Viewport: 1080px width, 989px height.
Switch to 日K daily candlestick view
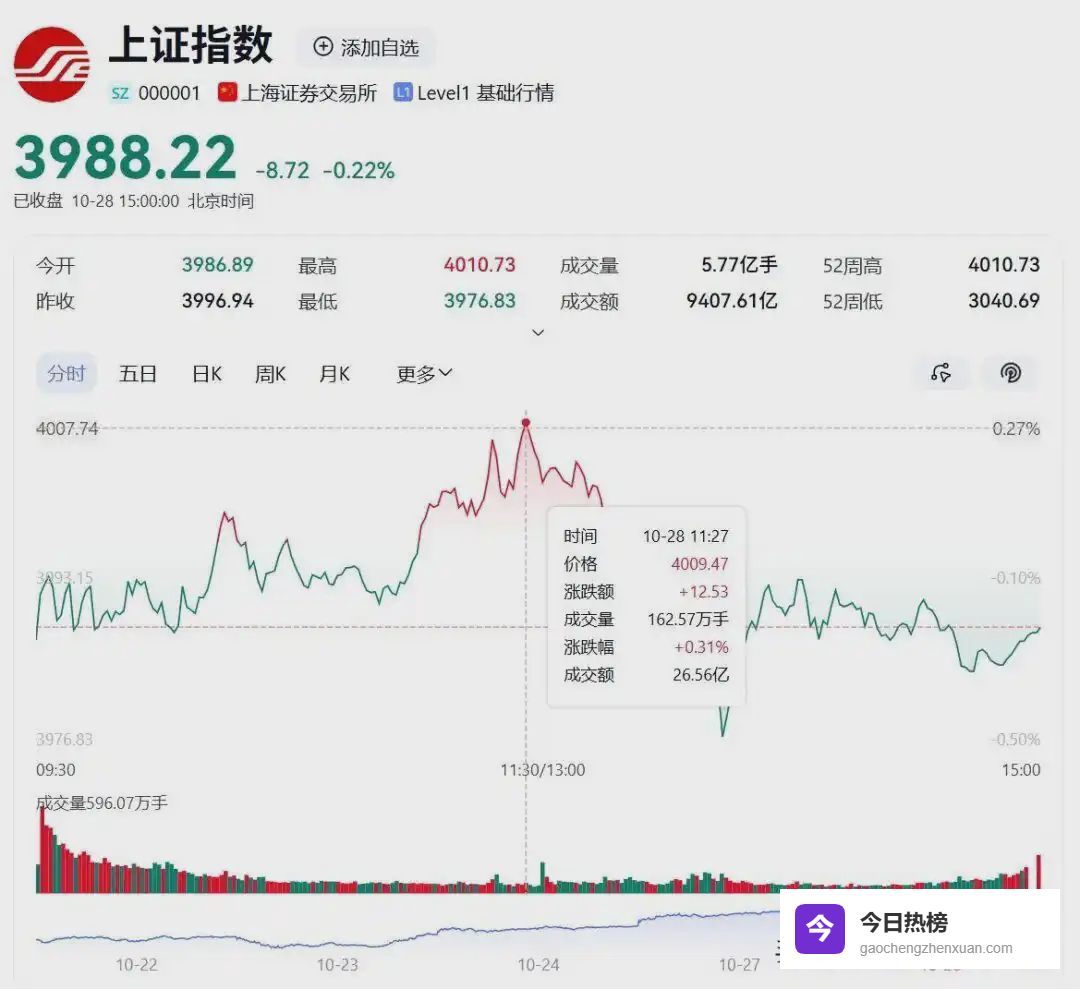pos(207,374)
